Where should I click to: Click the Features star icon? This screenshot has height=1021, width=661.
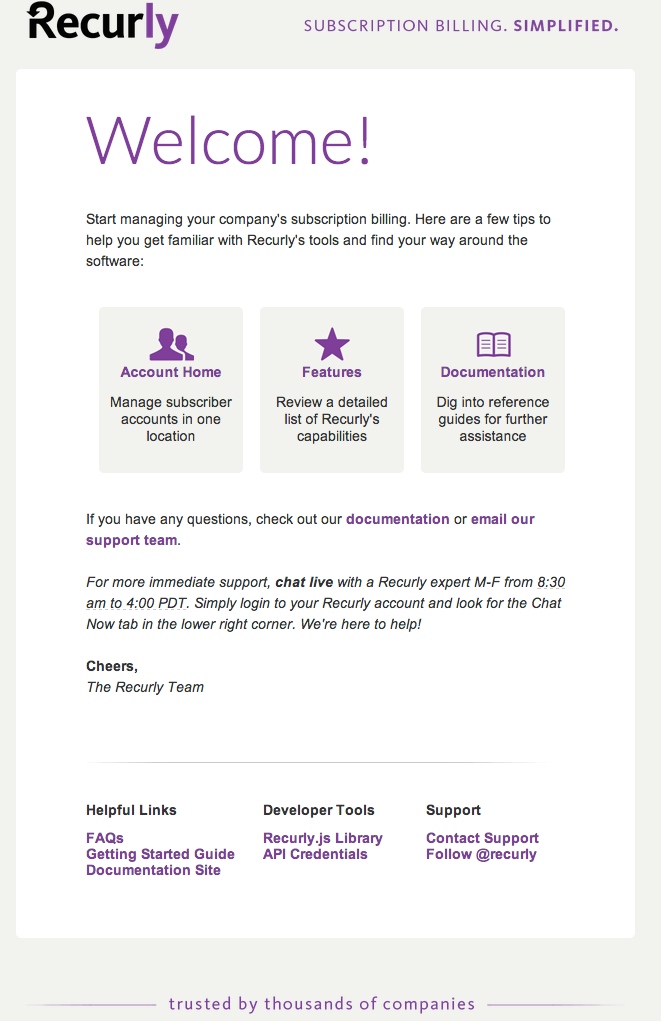pos(332,344)
